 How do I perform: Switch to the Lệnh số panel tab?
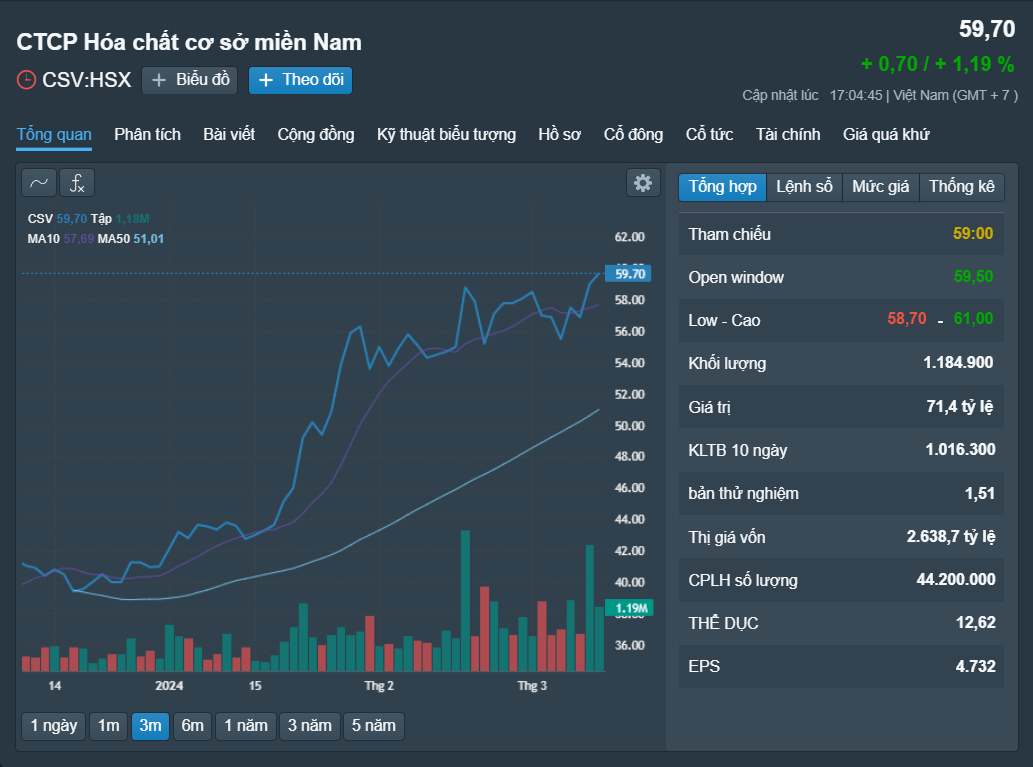coord(804,187)
